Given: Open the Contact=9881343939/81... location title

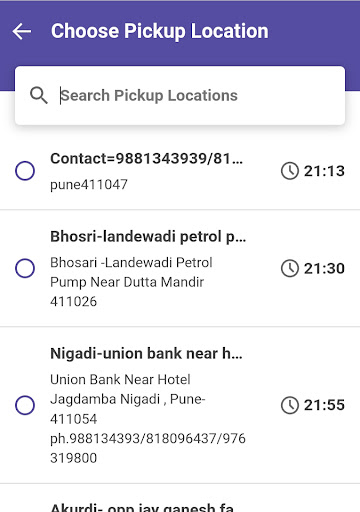Looking at the screenshot, I should tap(147, 159).
